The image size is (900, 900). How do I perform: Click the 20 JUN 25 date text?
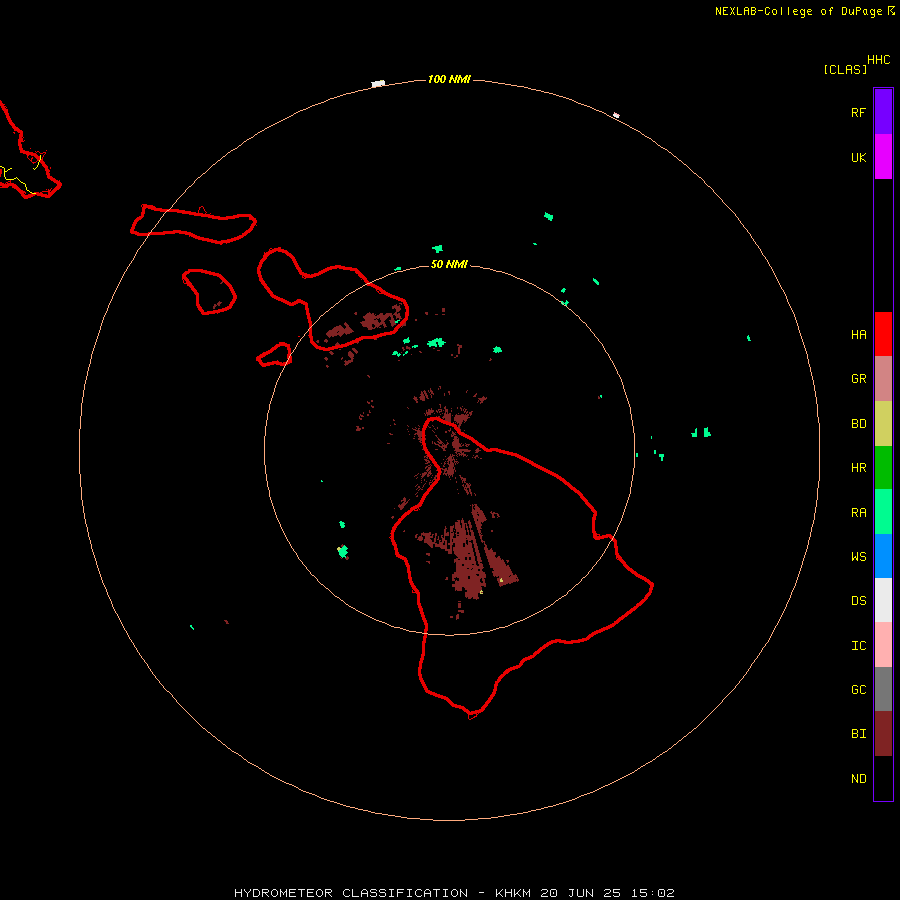pyautogui.click(x=583, y=893)
